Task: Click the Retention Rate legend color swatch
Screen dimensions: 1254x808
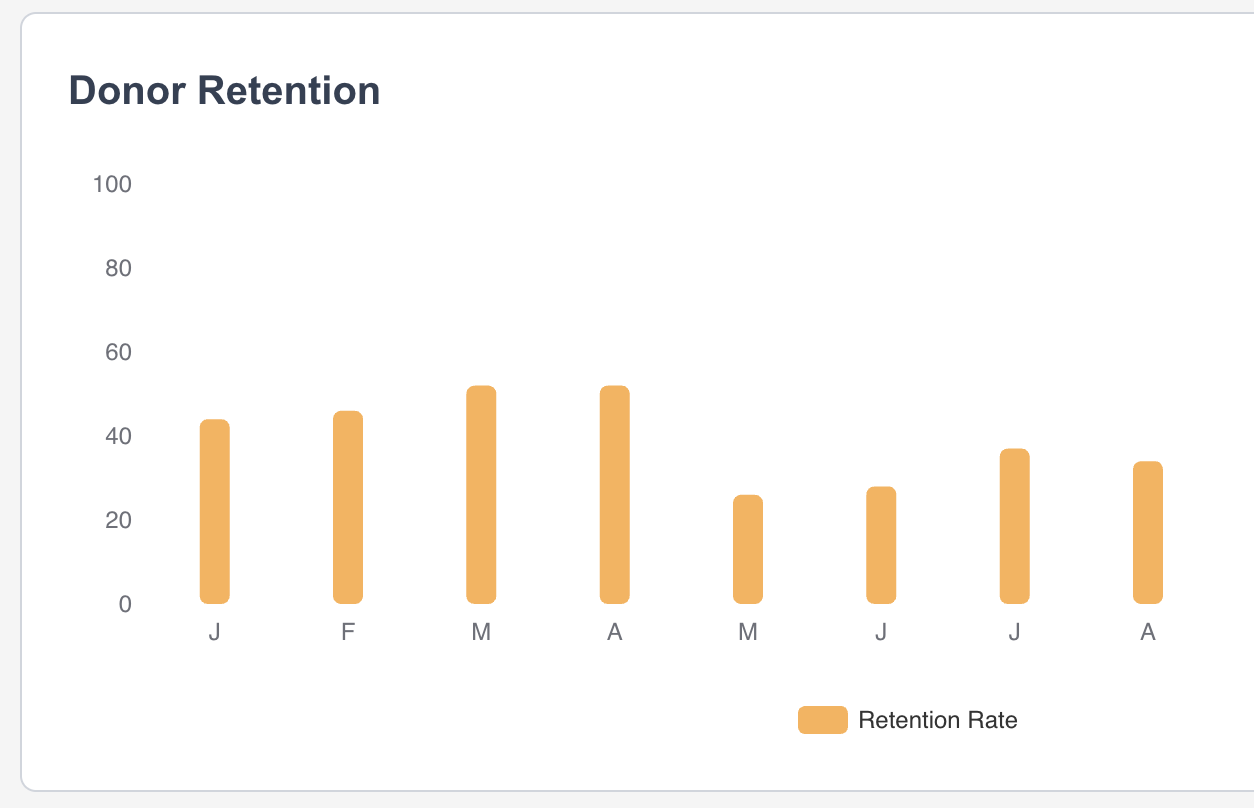Action: coord(822,720)
